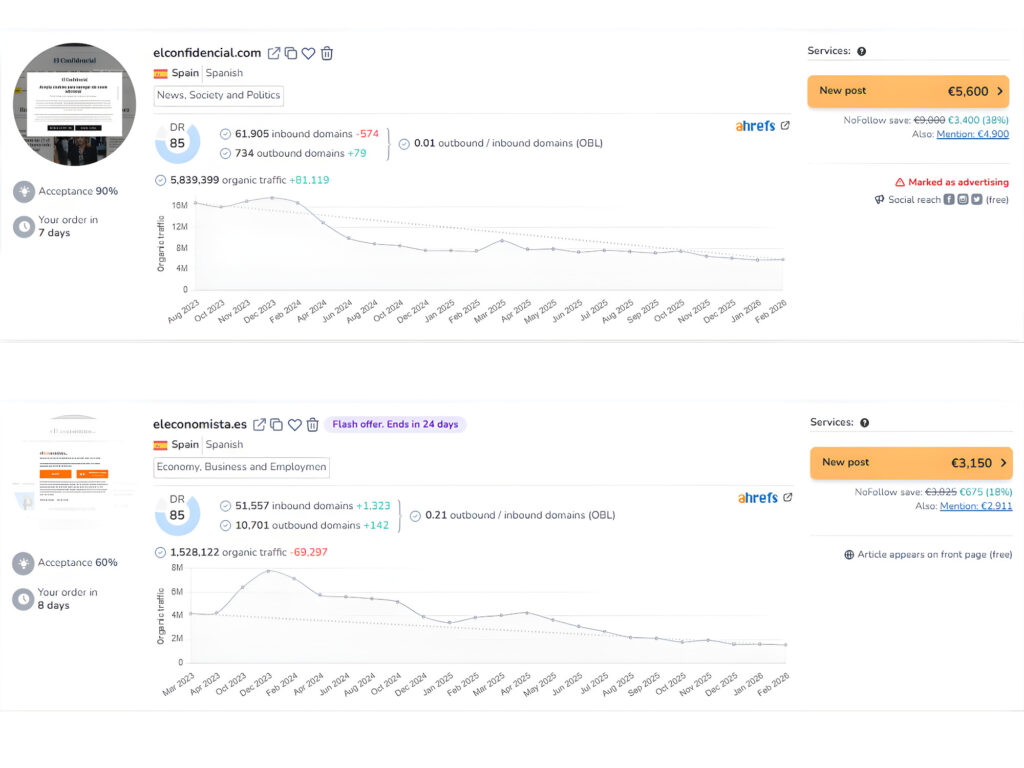Click the Services help icon for eleconomista.es
The image size is (1024, 768).
pos(864,423)
